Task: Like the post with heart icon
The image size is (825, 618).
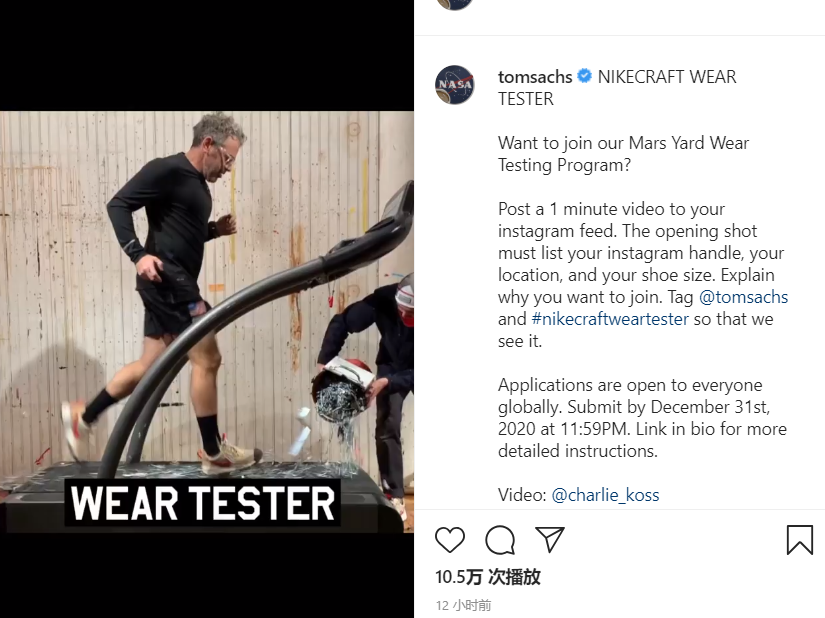Action: 450,540
